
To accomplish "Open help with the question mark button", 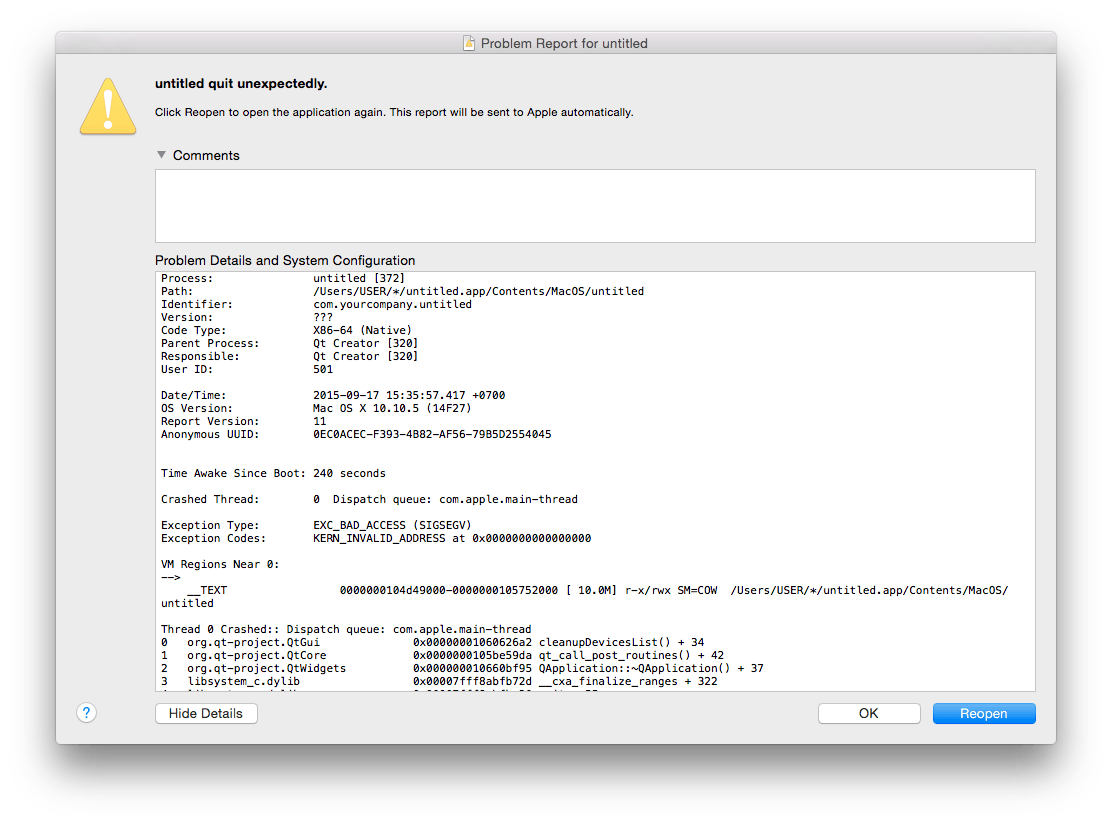I will pyautogui.click(x=87, y=712).
